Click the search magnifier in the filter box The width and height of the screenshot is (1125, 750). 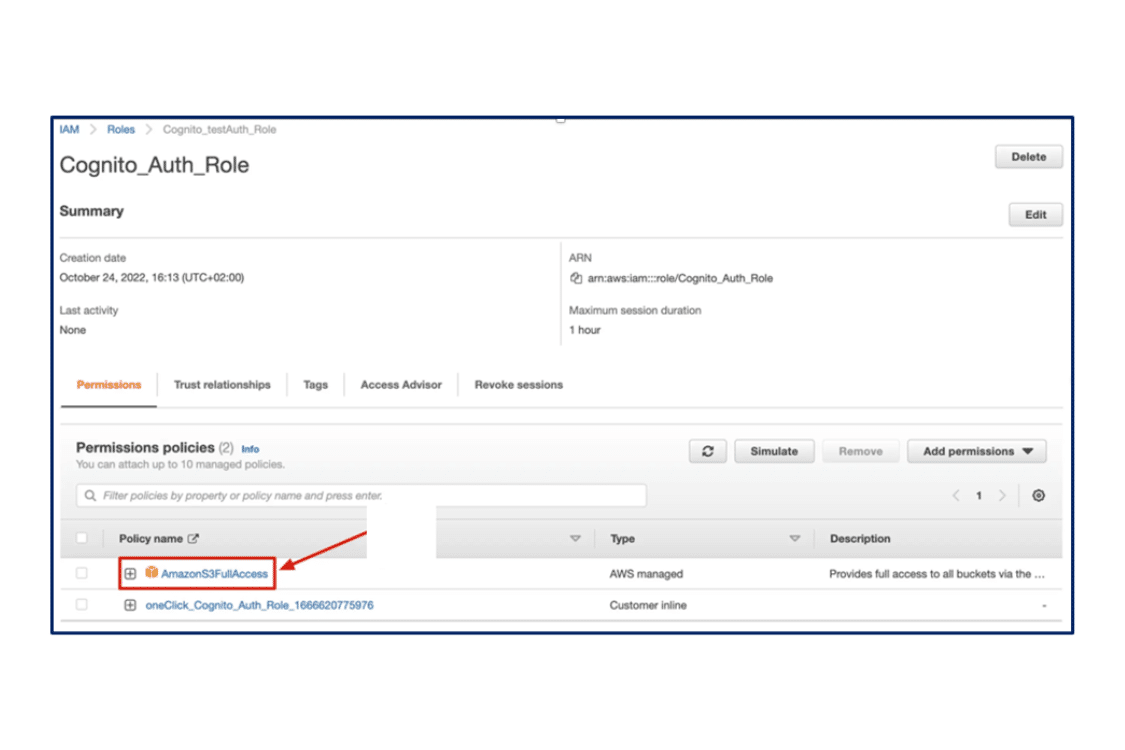coord(90,495)
